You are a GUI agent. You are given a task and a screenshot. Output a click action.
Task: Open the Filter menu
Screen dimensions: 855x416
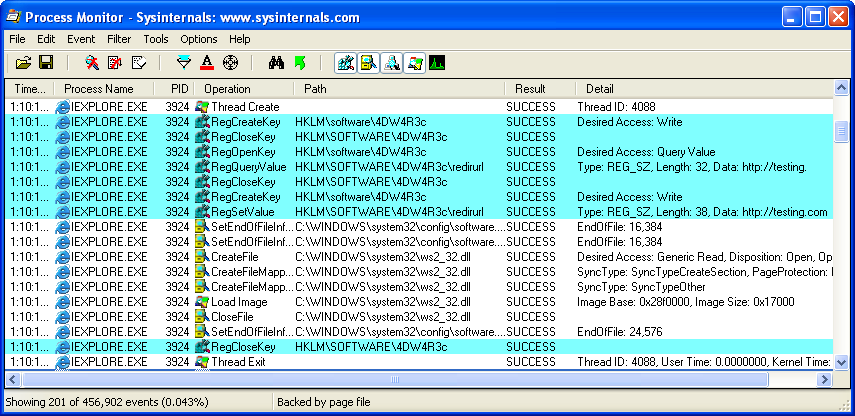[x=119, y=39]
